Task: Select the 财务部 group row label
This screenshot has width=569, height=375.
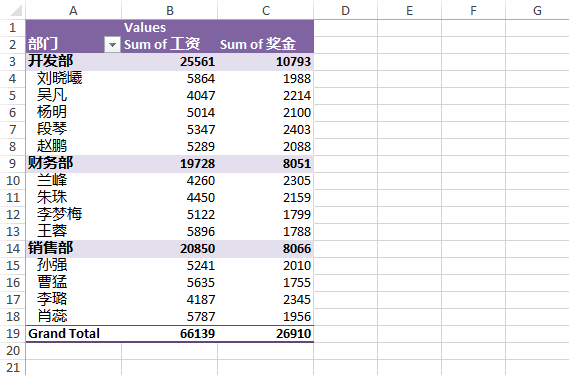Action: 50,163
